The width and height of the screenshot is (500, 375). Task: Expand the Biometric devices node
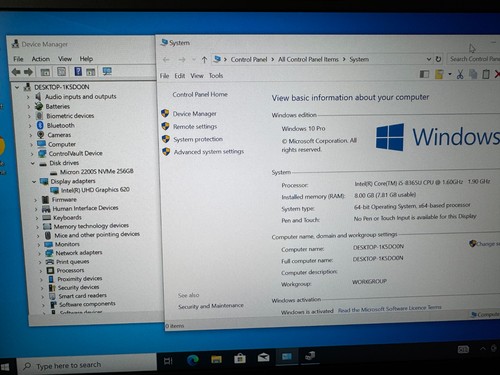click(29, 116)
